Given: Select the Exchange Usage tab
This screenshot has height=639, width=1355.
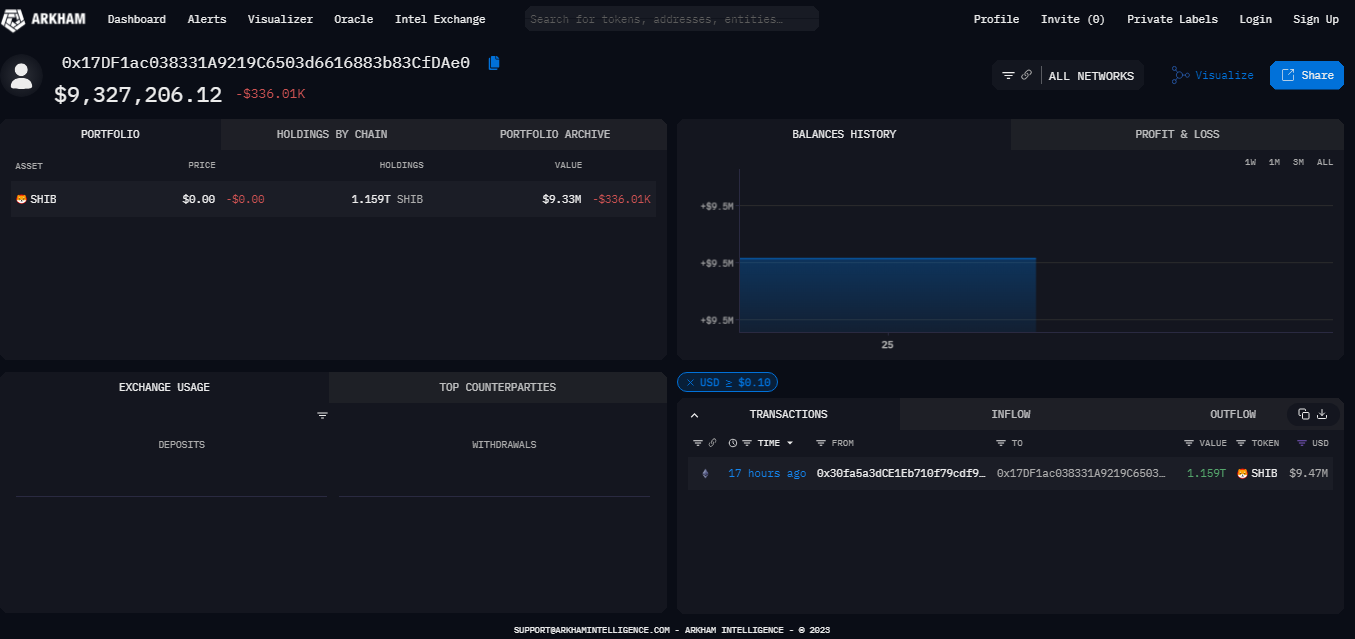Looking at the screenshot, I should point(164,387).
